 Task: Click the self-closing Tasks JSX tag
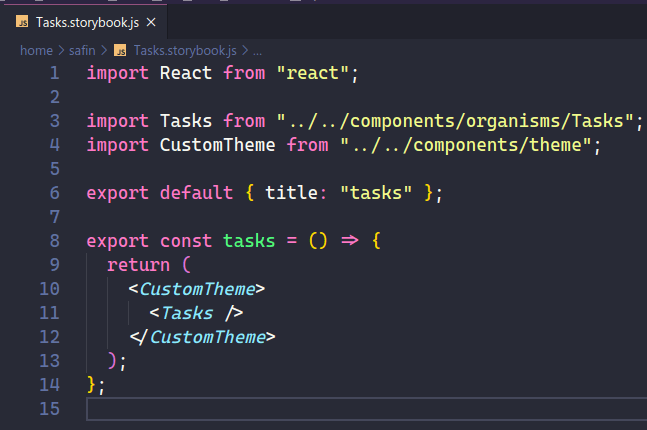coord(196,313)
